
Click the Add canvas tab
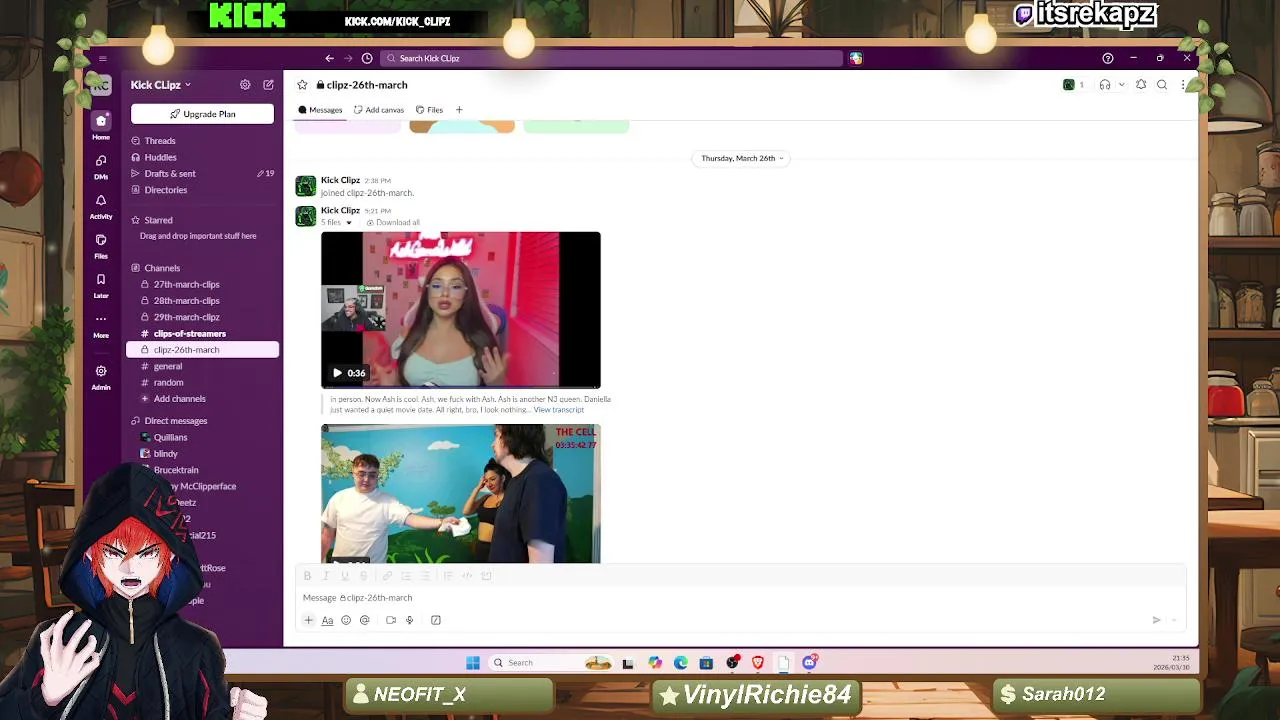pos(379,110)
